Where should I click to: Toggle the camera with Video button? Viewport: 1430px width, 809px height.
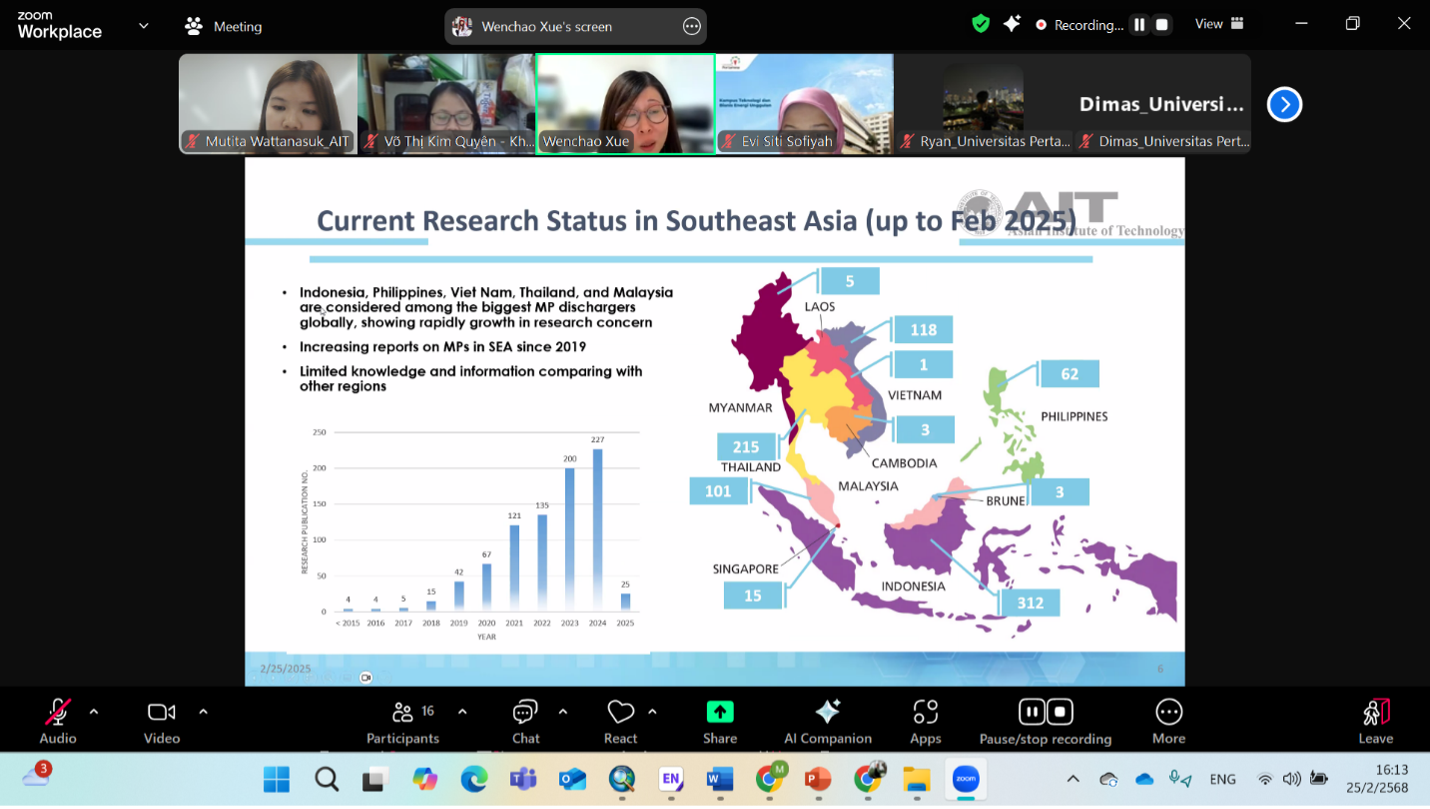[x=161, y=721]
